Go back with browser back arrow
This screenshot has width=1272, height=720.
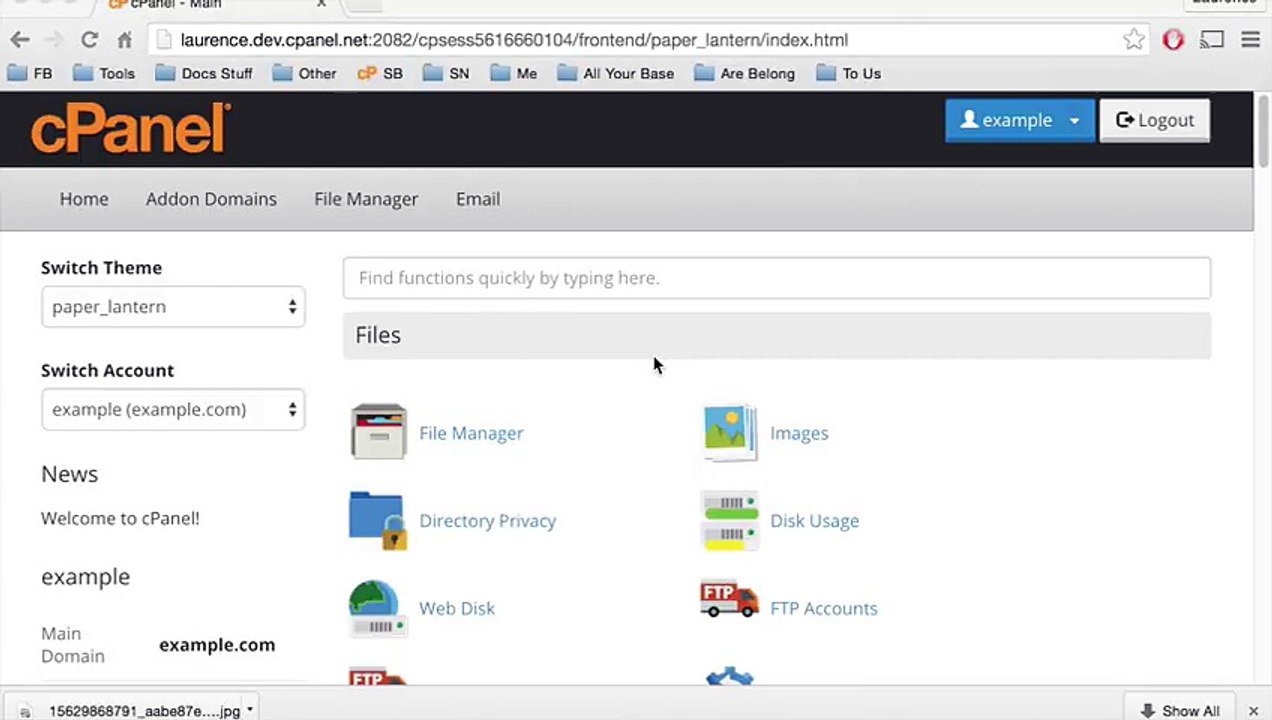[20, 40]
